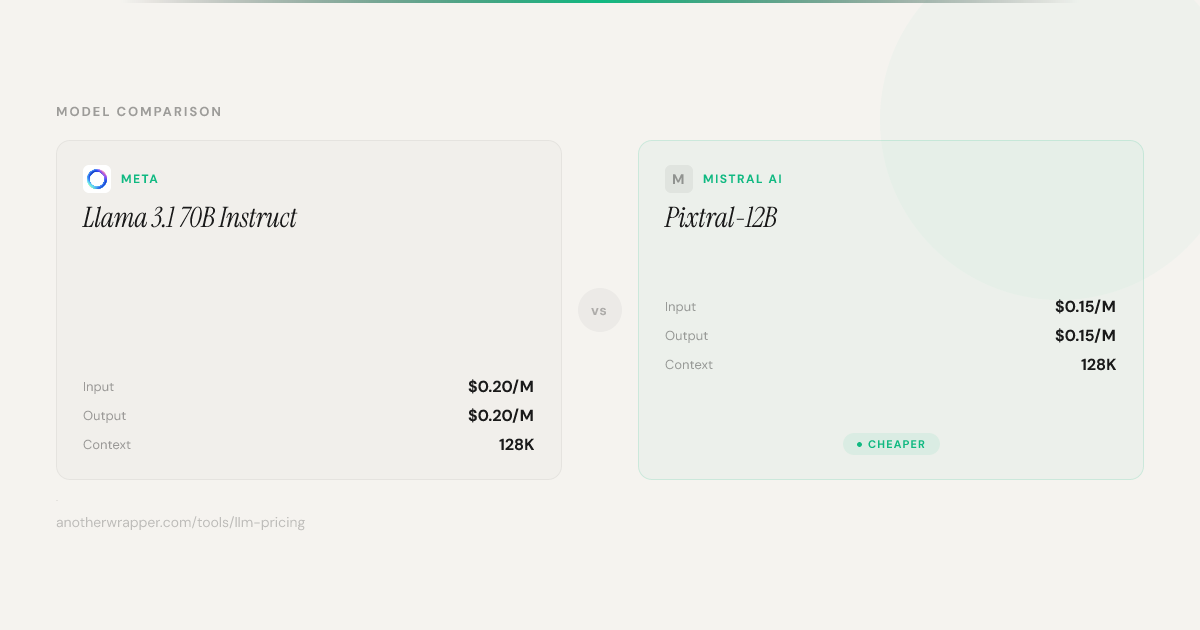The width and height of the screenshot is (1200, 630).
Task: Click the 128K context value for Llama
Action: click(x=516, y=445)
